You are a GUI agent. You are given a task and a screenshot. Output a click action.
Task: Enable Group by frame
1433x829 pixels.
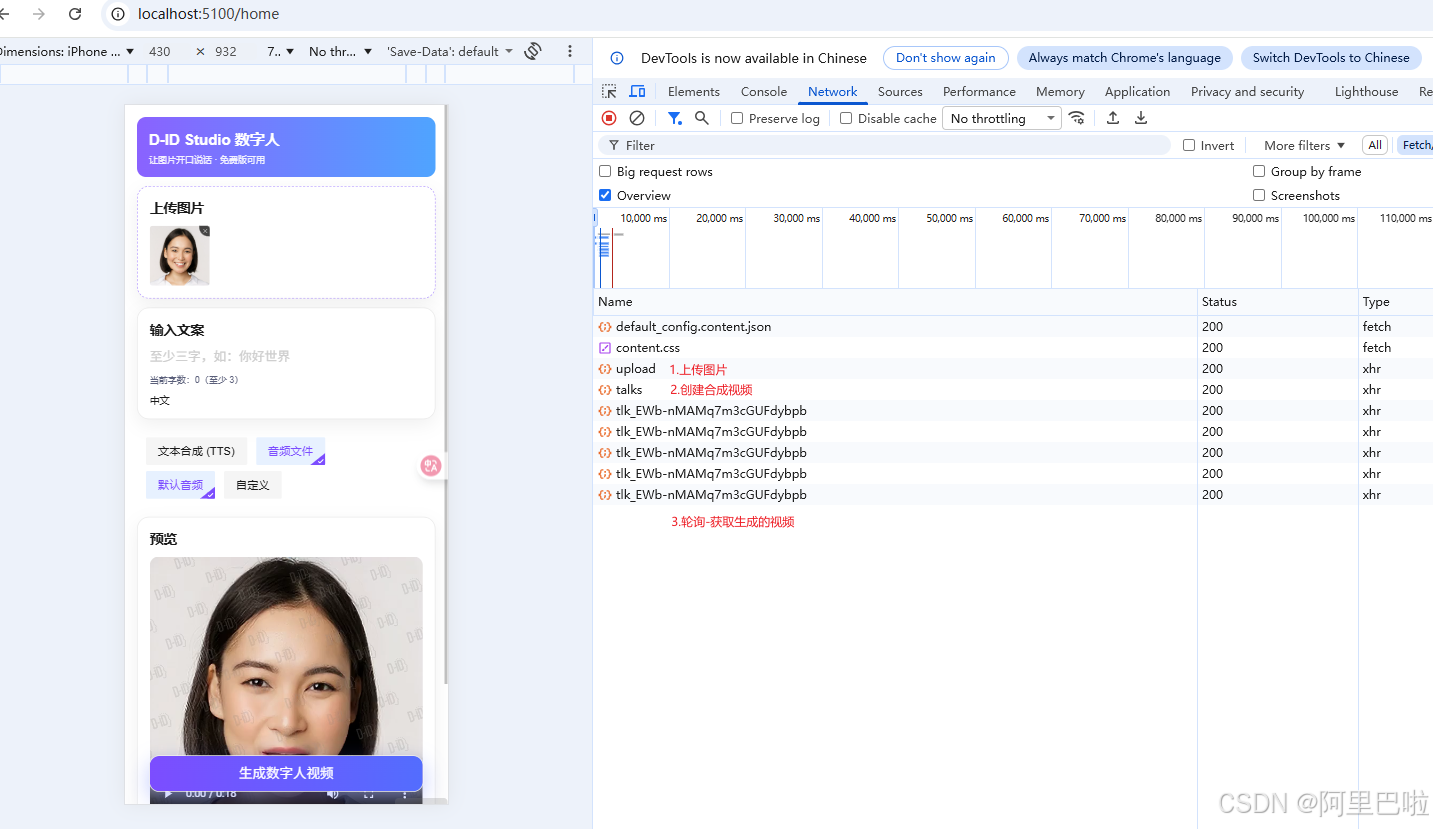click(x=1259, y=171)
